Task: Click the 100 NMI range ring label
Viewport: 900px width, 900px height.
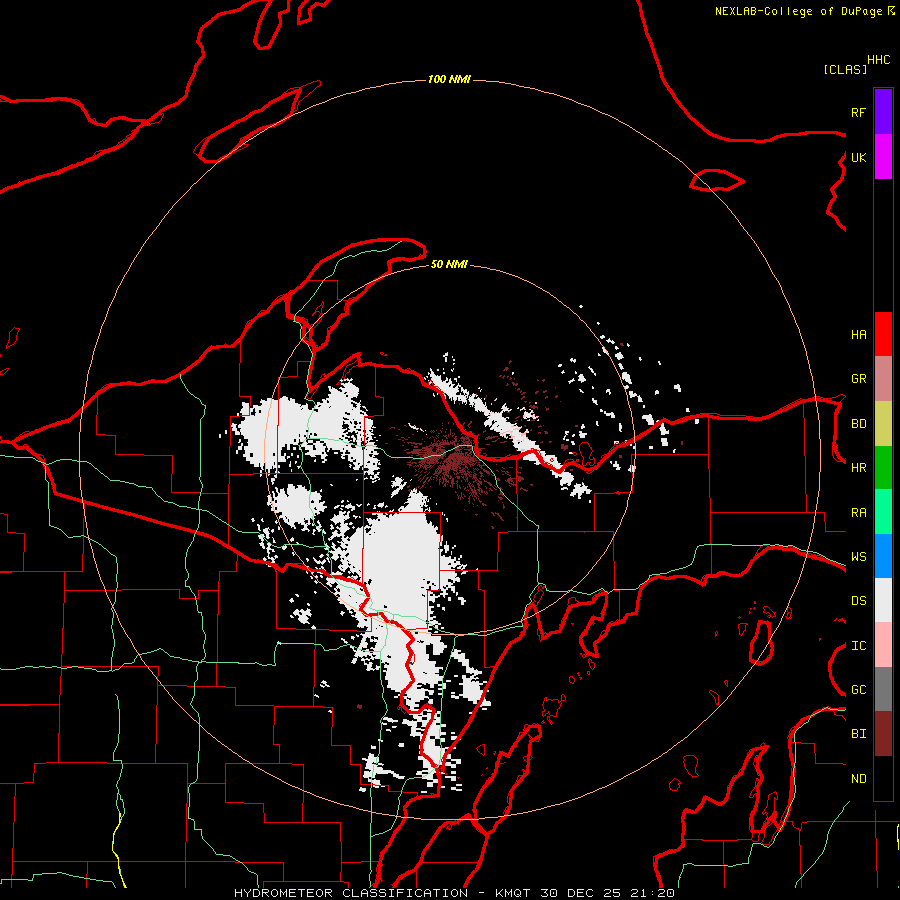Action: point(449,79)
